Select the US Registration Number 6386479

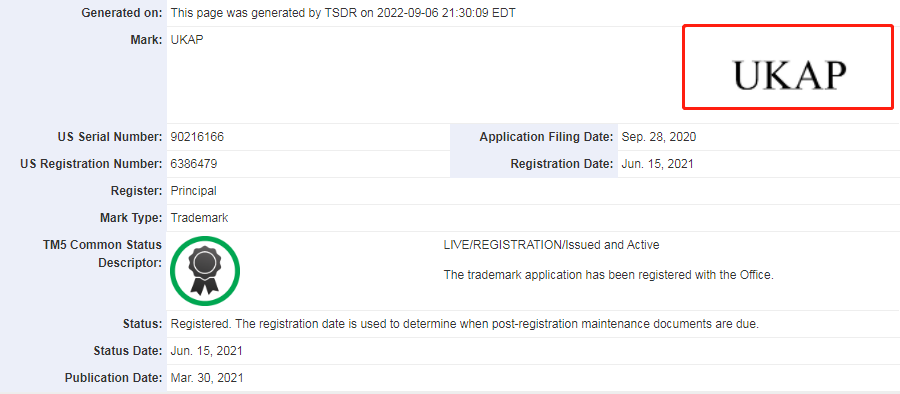tap(193, 164)
